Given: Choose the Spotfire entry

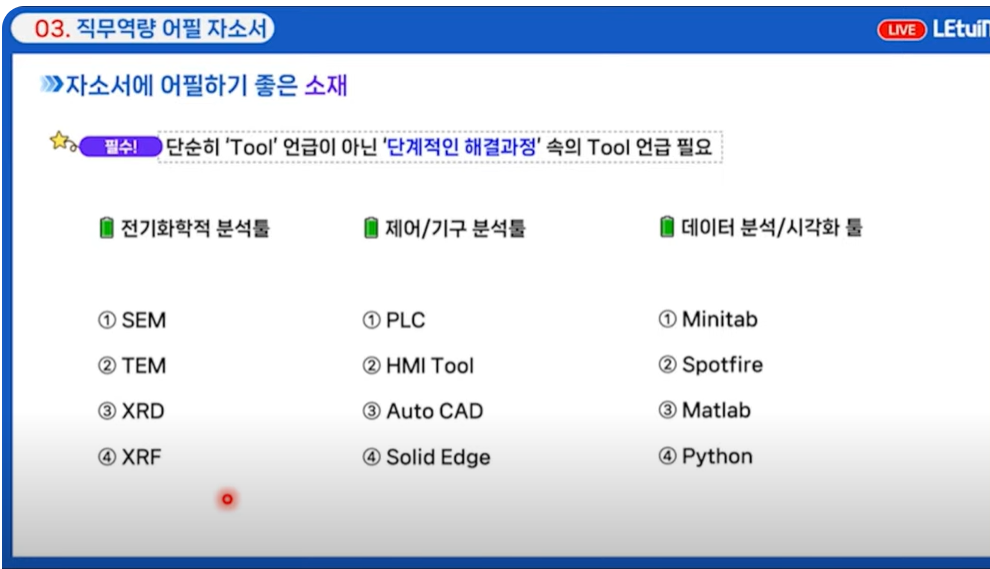Looking at the screenshot, I should 722,365.
